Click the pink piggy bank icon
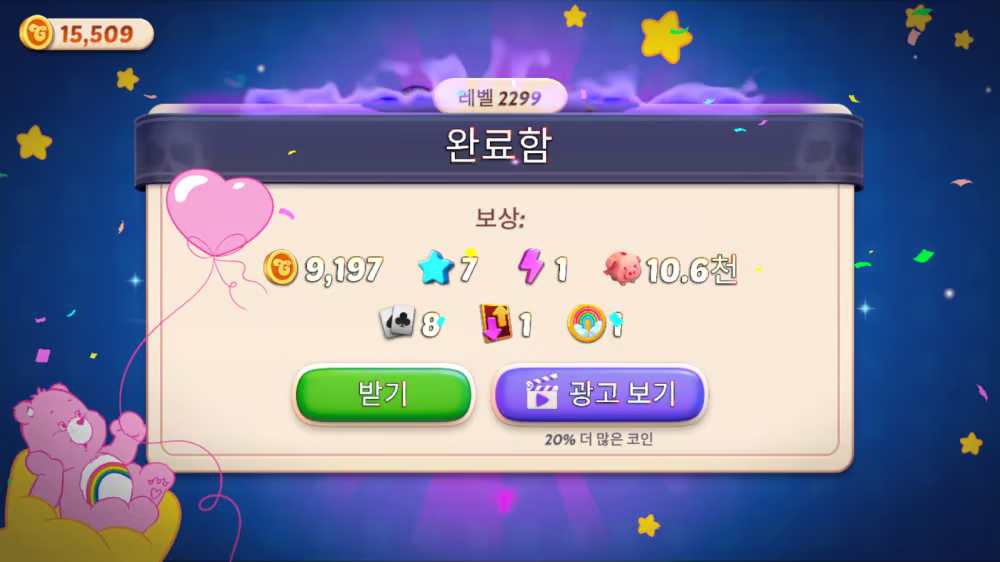 point(622,268)
